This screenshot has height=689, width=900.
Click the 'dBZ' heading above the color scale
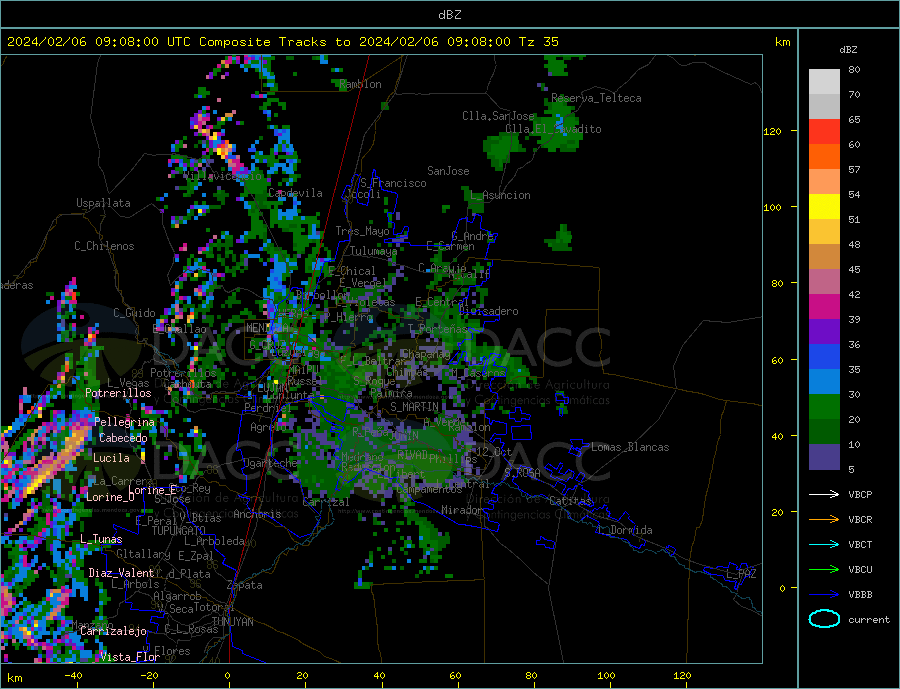point(848,50)
